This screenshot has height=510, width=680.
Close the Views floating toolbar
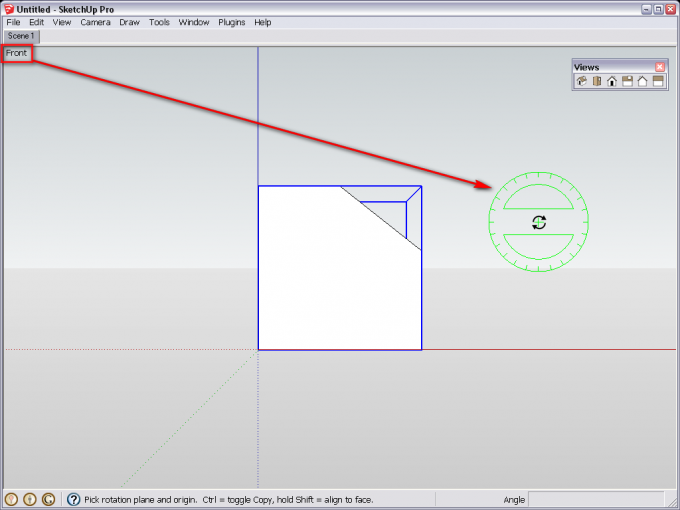[x=660, y=67]
